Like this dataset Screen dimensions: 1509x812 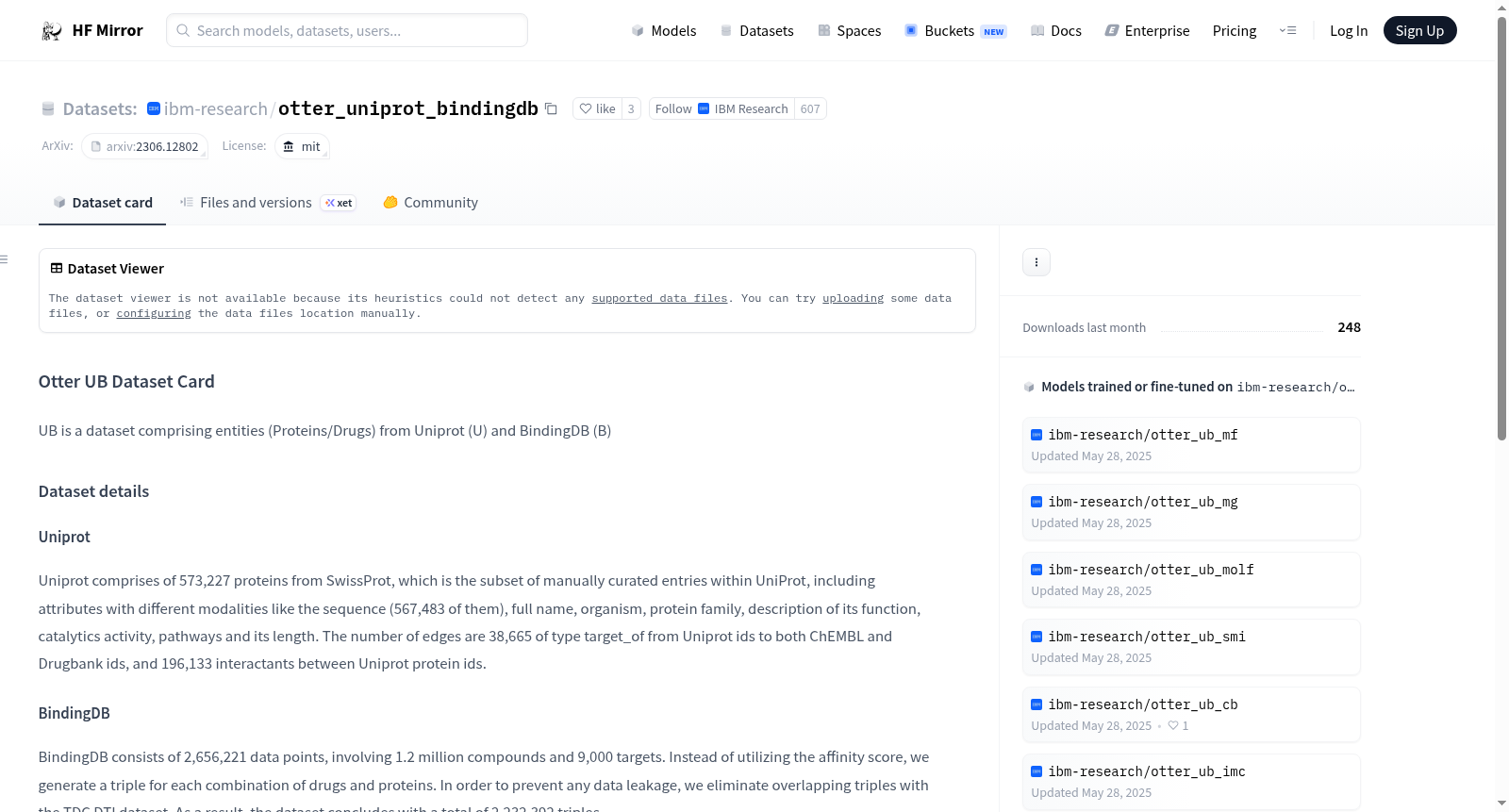pos(597,109)
